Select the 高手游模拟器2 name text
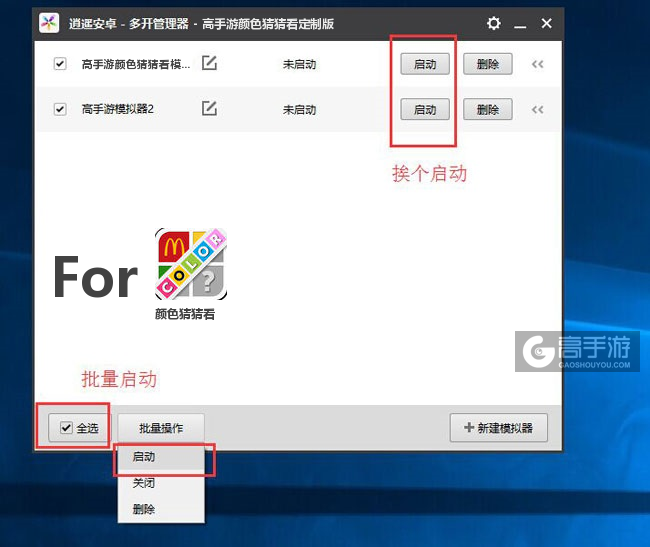This screenshot has height=547, width=650. pyautogui.click(x=118, y=109)
